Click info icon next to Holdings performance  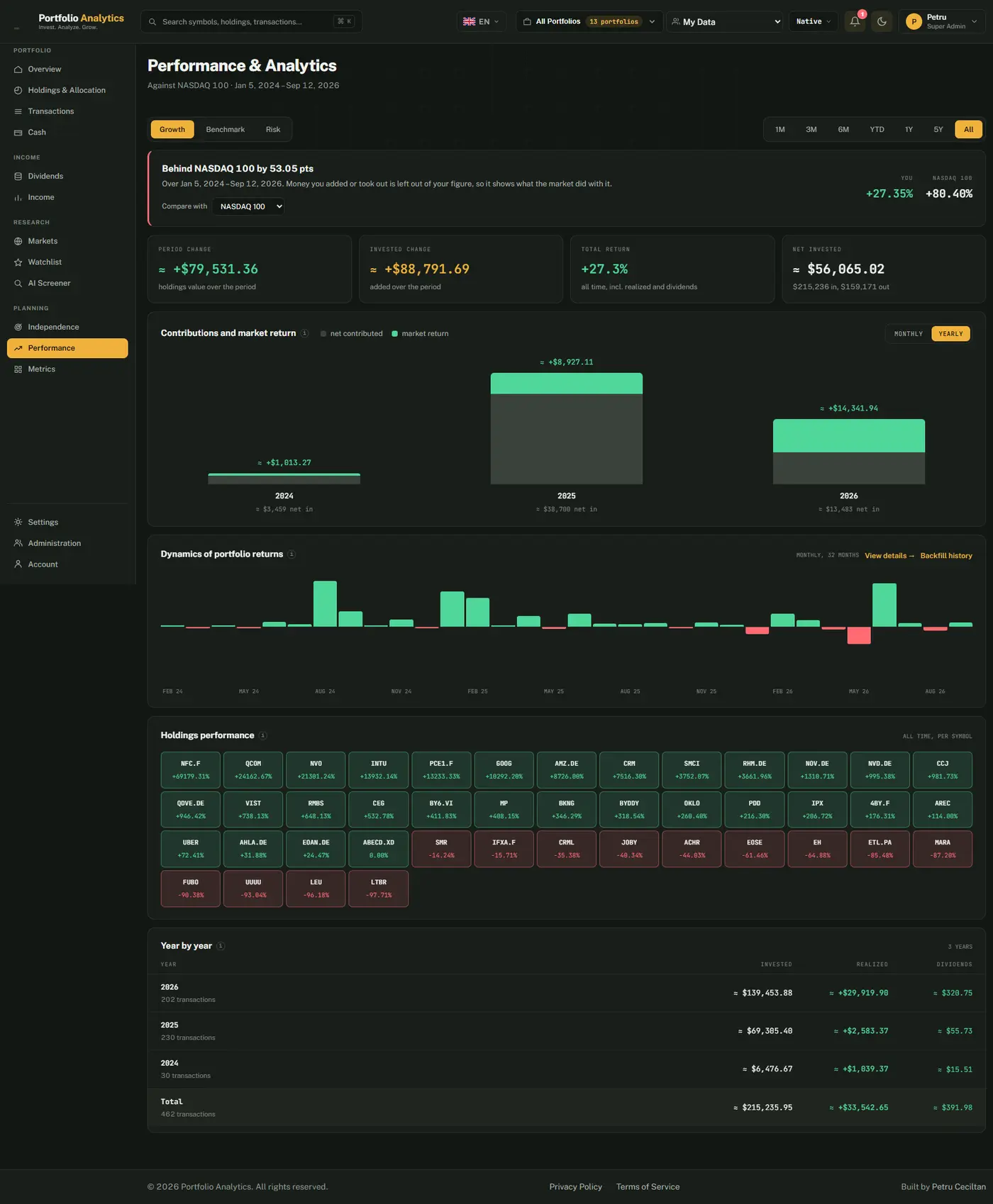pos(262,736)
